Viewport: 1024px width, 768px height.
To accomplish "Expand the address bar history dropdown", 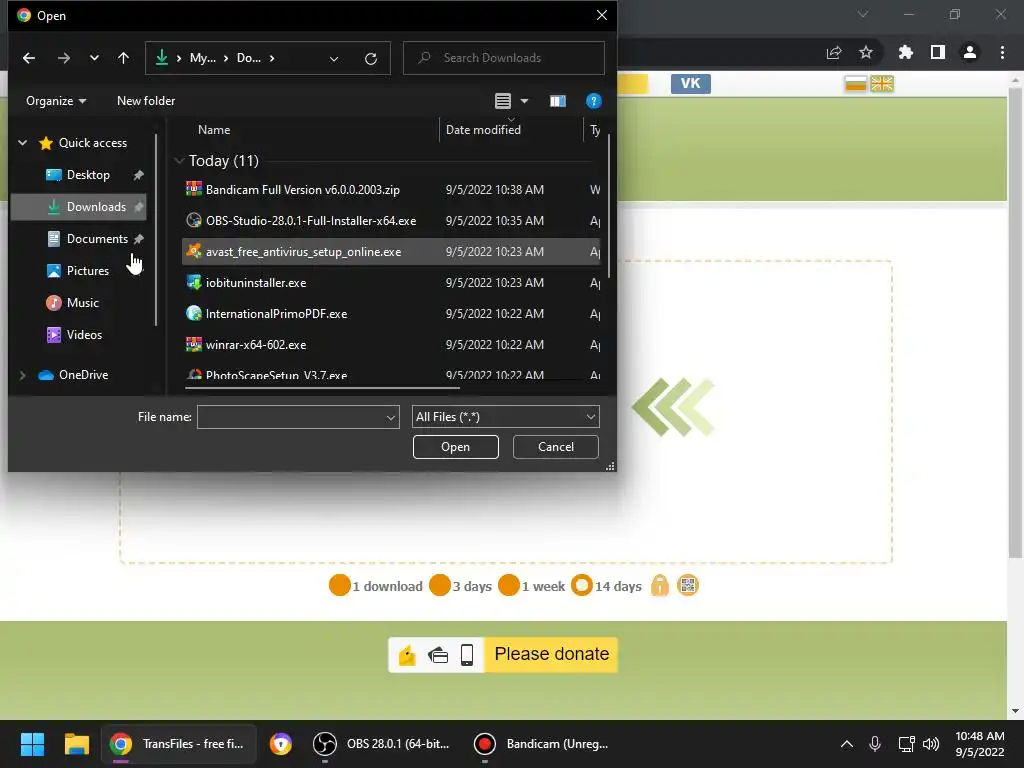I will click(334, 59).
